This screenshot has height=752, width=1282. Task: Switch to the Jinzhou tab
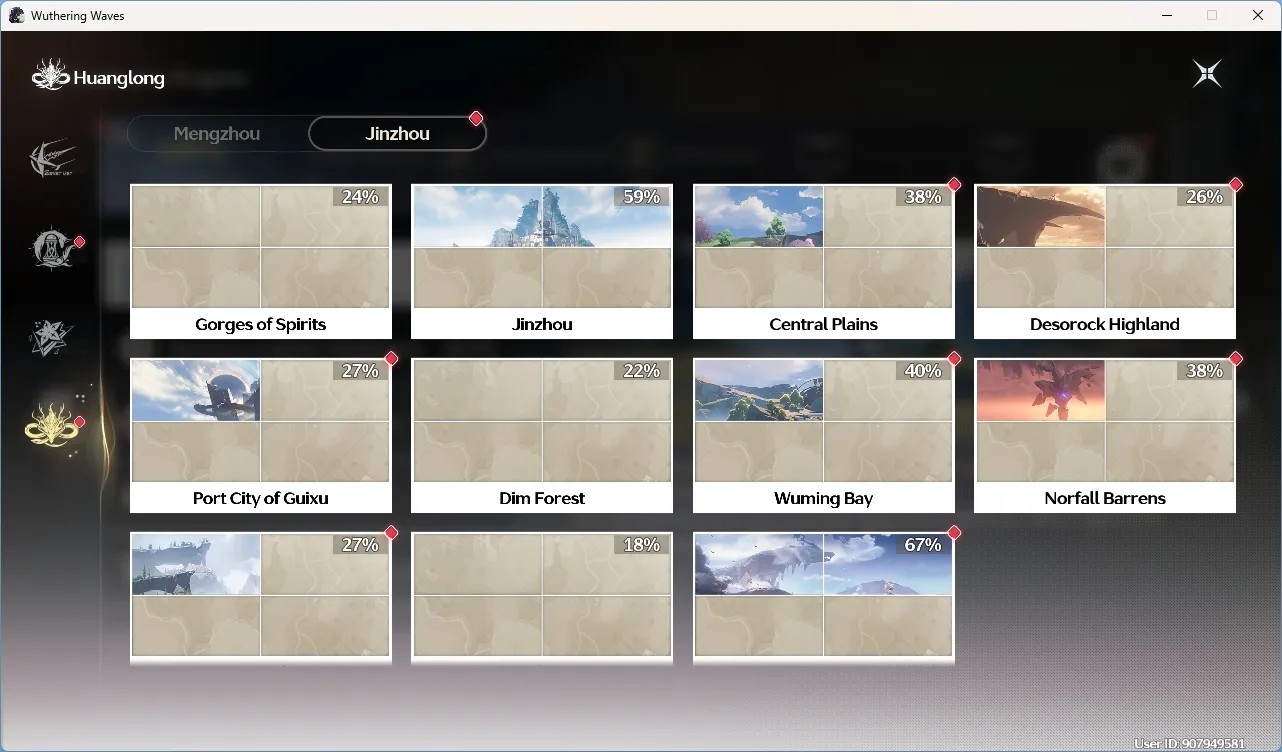[x=397, y=134]
